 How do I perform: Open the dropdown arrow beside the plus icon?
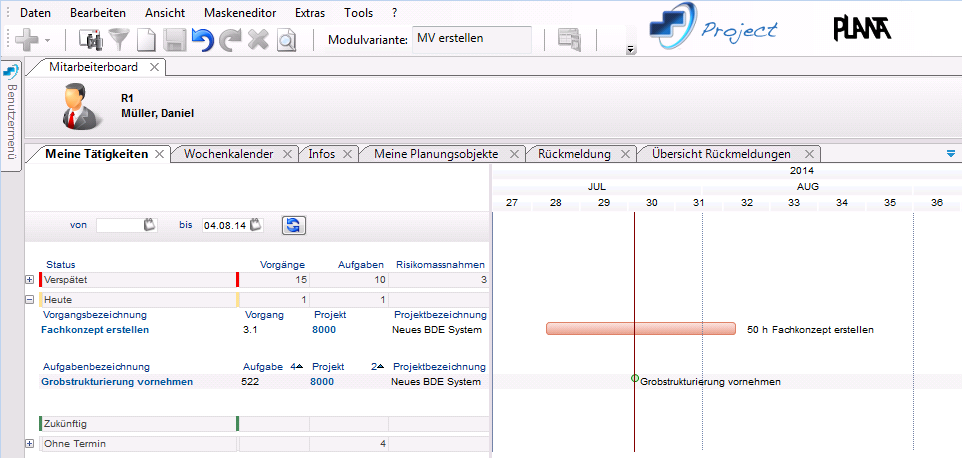click(47, 41)
